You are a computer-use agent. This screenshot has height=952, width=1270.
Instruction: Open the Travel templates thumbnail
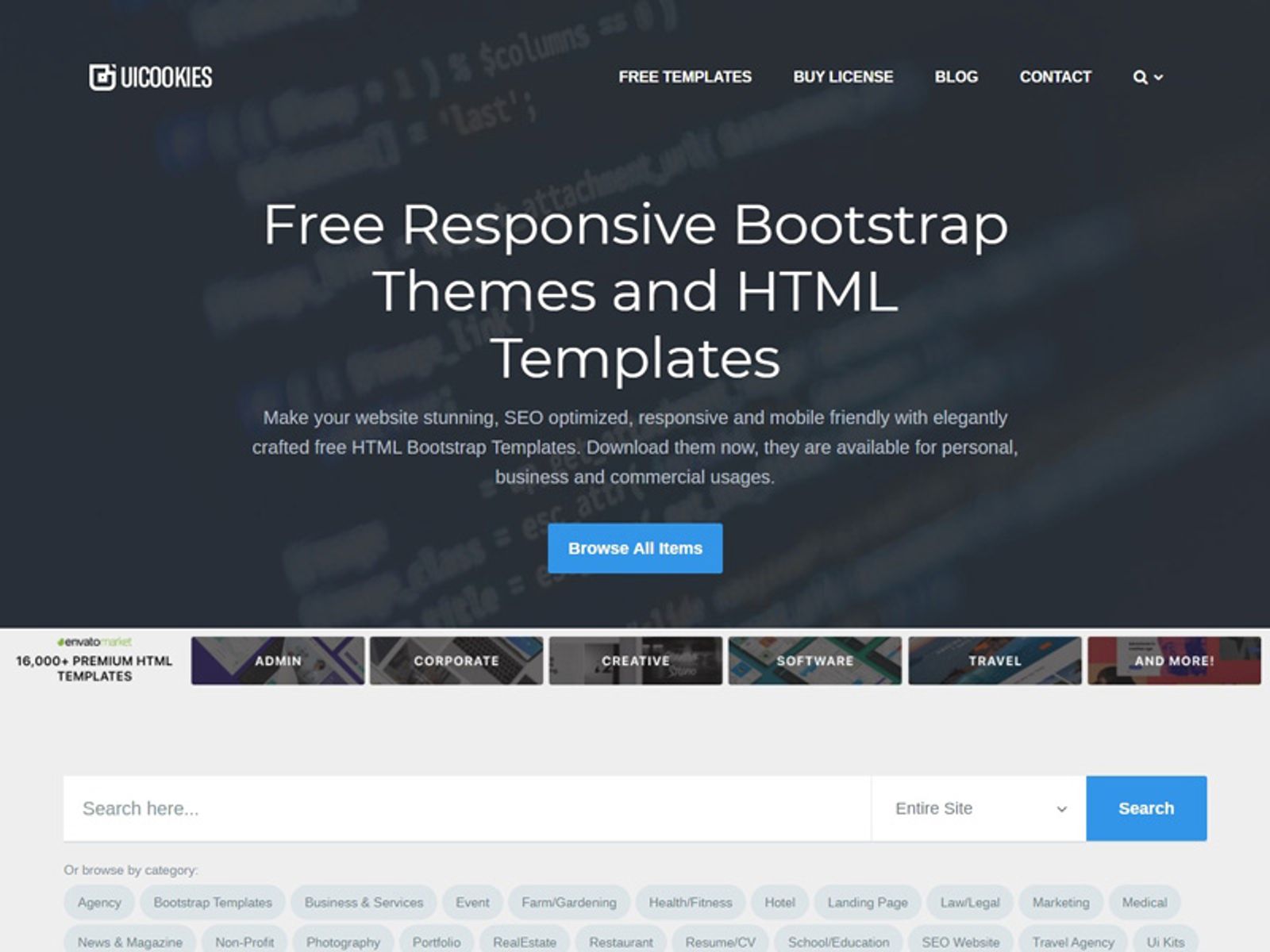point(995,660)
